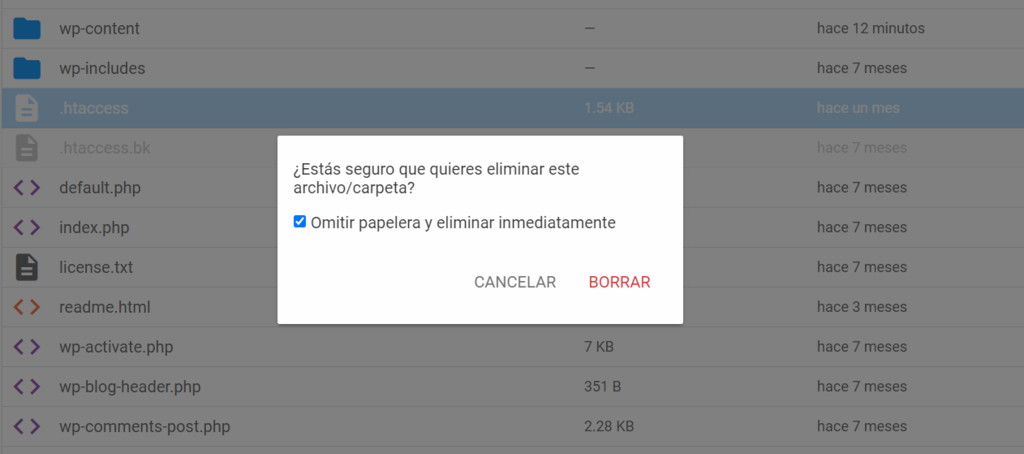Select the wp-comments-post.php file name
Image resolution: width=1024 pixels, height=454 pixels.
tap(144, 427)
